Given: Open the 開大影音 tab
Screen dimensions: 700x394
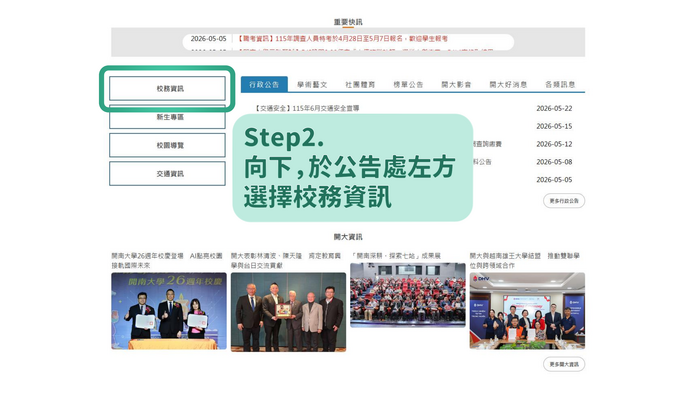Looking at the screenshot, I should (456, 84).
